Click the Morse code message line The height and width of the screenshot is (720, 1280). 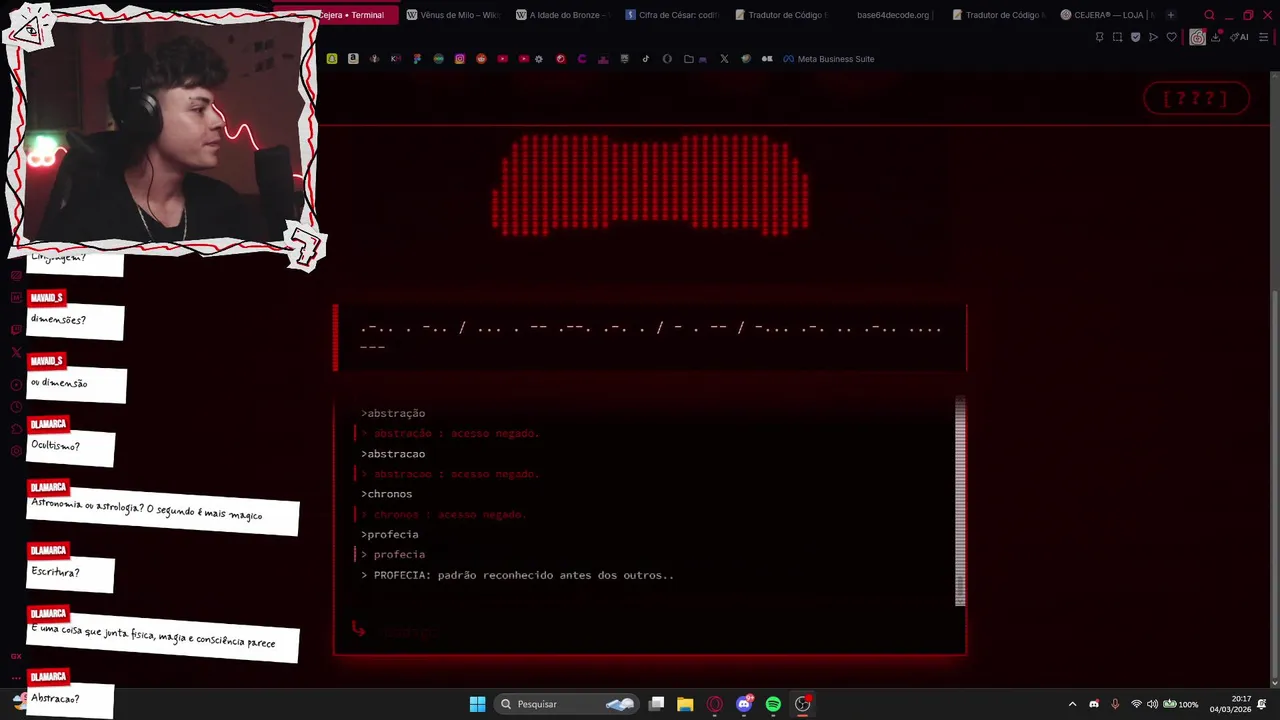click(x=650, y=337)
